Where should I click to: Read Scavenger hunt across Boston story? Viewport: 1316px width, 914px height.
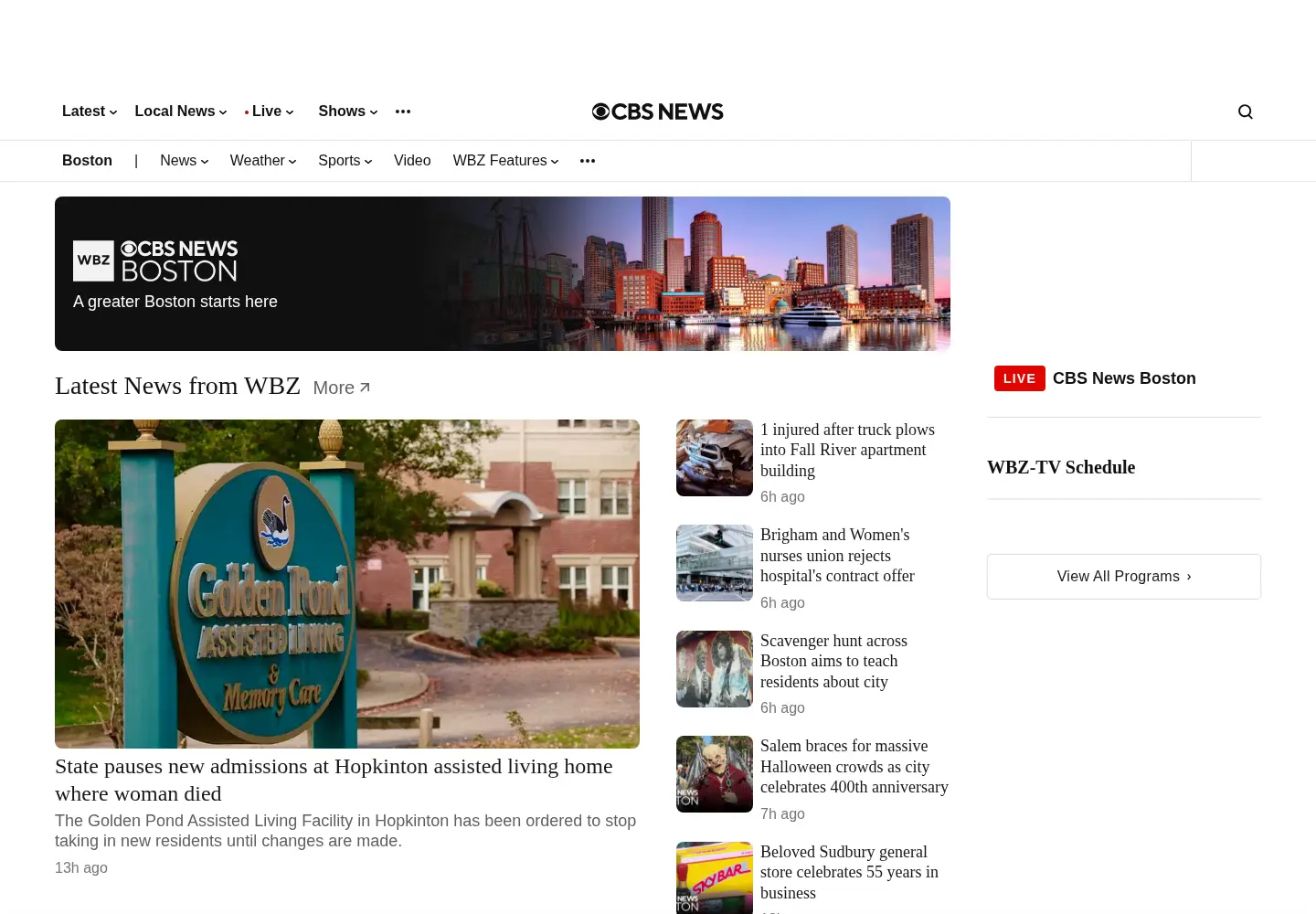833,661
